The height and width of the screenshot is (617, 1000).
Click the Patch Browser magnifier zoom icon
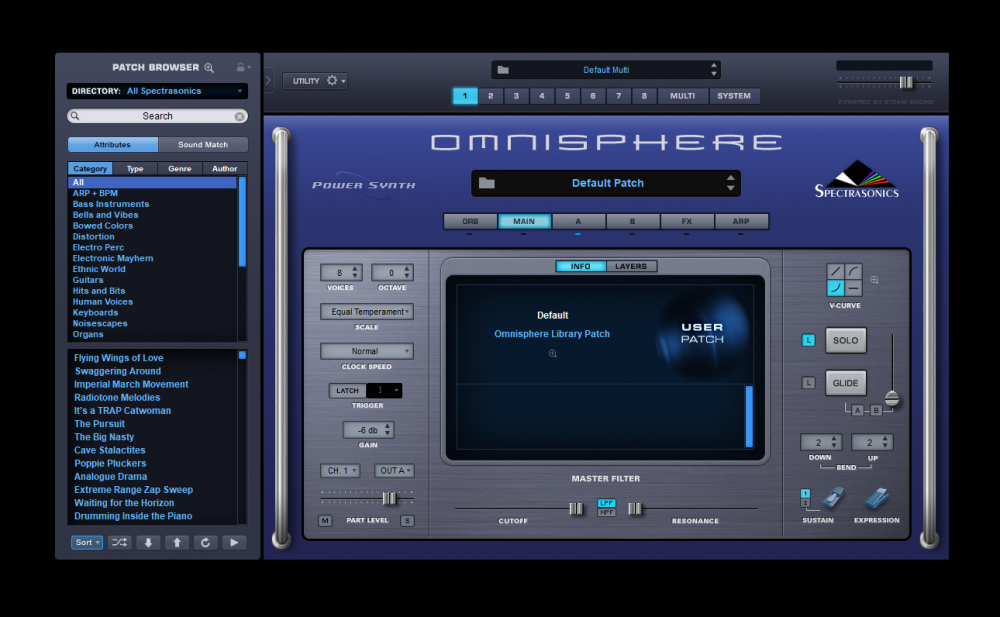[209, 68]
